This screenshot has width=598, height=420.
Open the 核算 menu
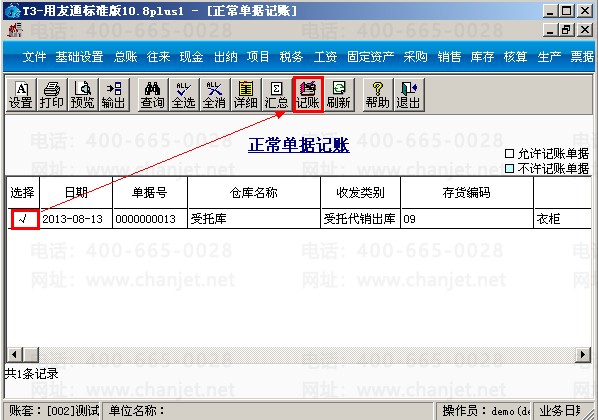coord(516,57)
